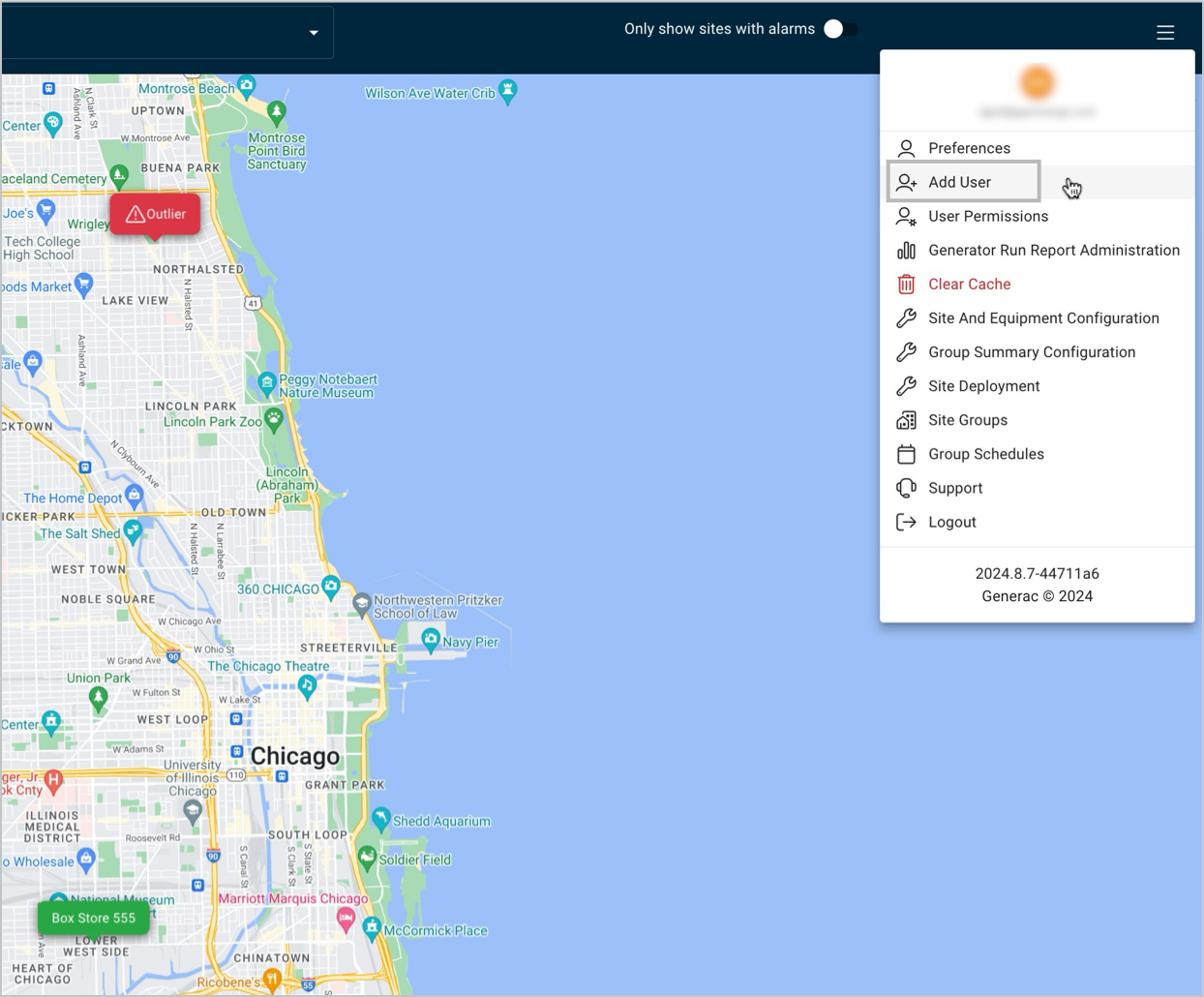Click the Clear Cache trash icon
The width and height of the screenshot is (1204, 997).
(906, 285)
